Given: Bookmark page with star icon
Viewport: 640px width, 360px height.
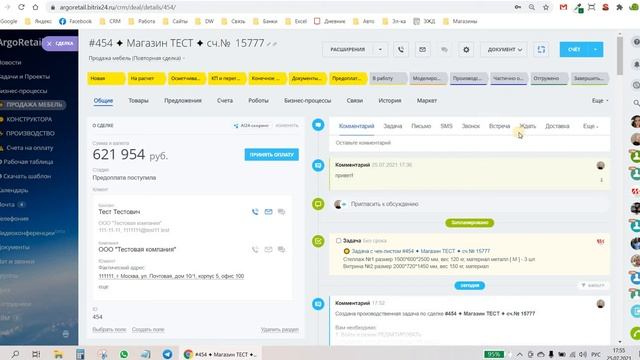Looking at the screenshot, I should click(546, 7).
